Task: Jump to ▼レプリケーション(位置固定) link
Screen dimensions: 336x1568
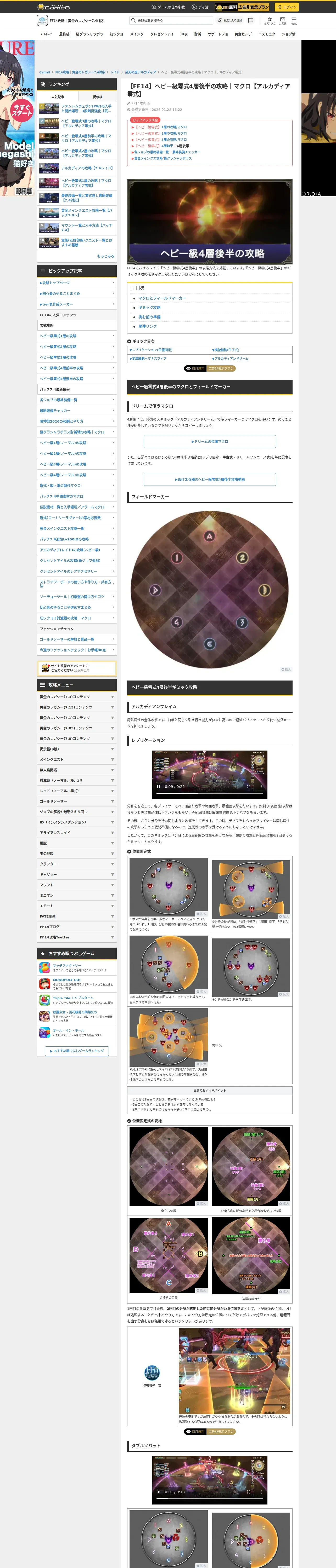Action: [x=151, y=350]
